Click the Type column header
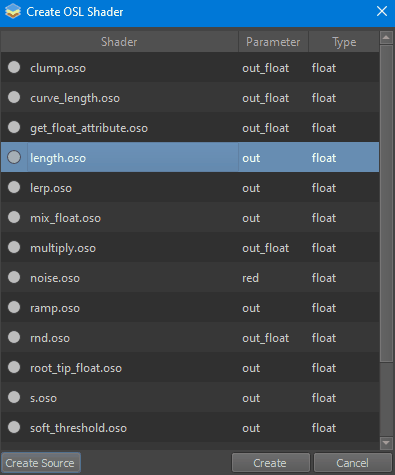The height and width of the screenshot is (475, 395). click(344, 42)
